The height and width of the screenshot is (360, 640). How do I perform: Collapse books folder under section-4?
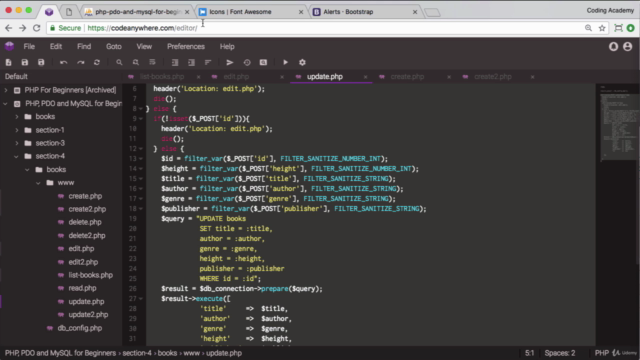27,169
